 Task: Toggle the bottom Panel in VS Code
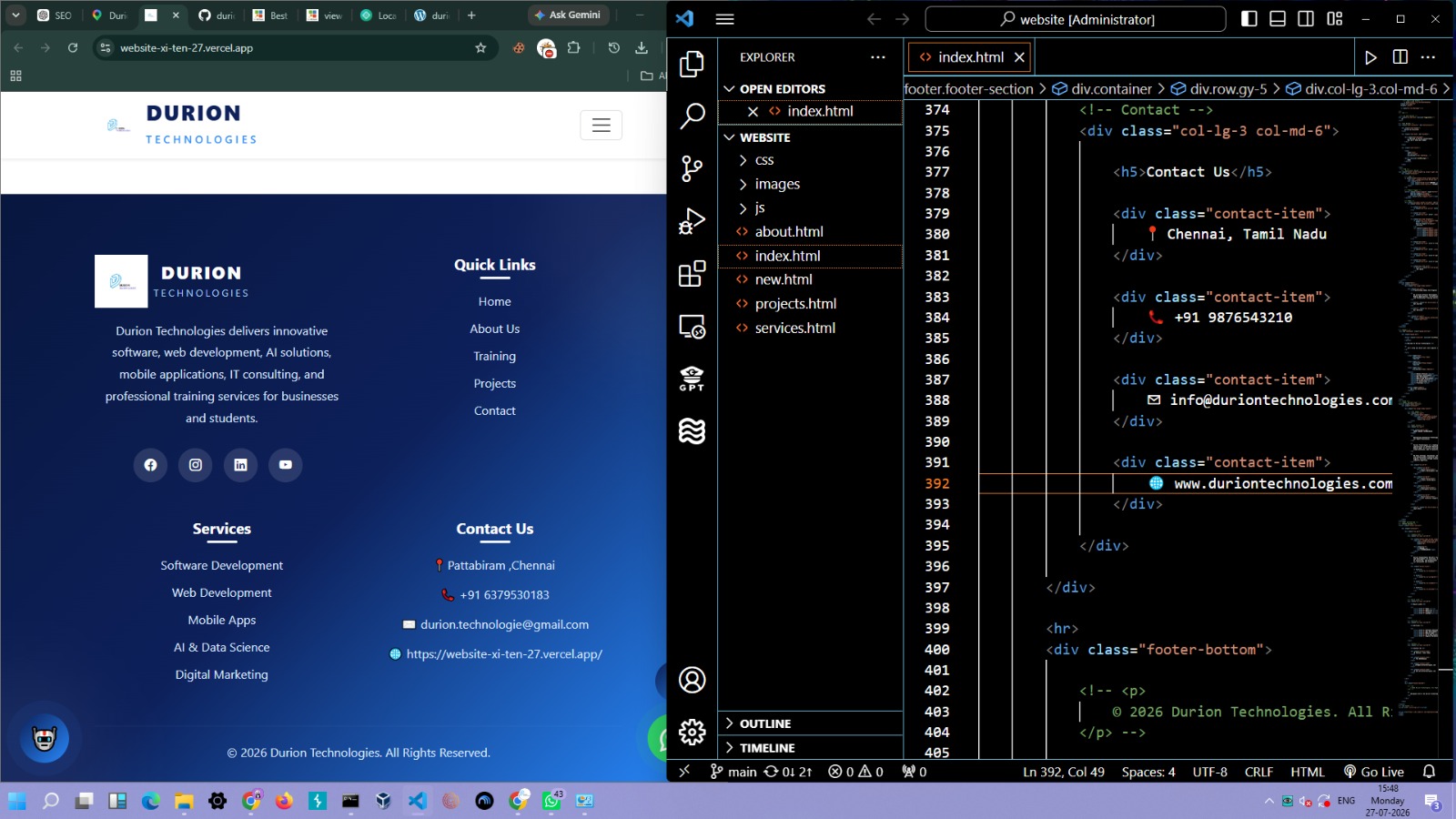click(x=1278, y=19)
